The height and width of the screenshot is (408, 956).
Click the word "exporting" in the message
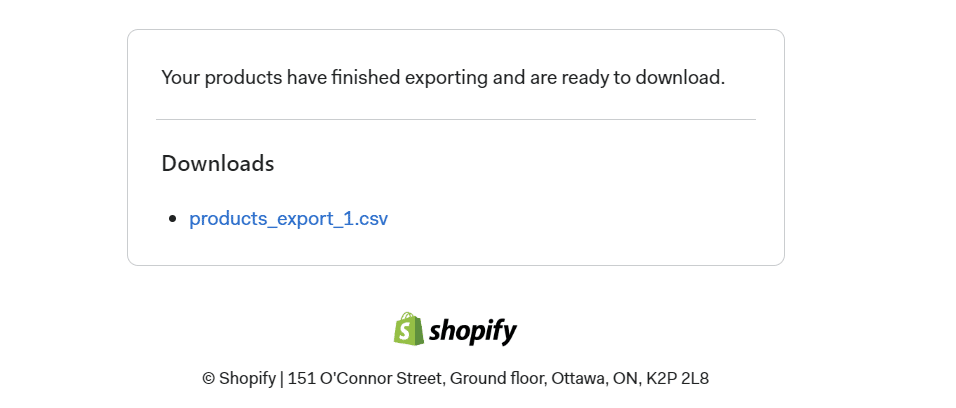[x=440, y=77]
